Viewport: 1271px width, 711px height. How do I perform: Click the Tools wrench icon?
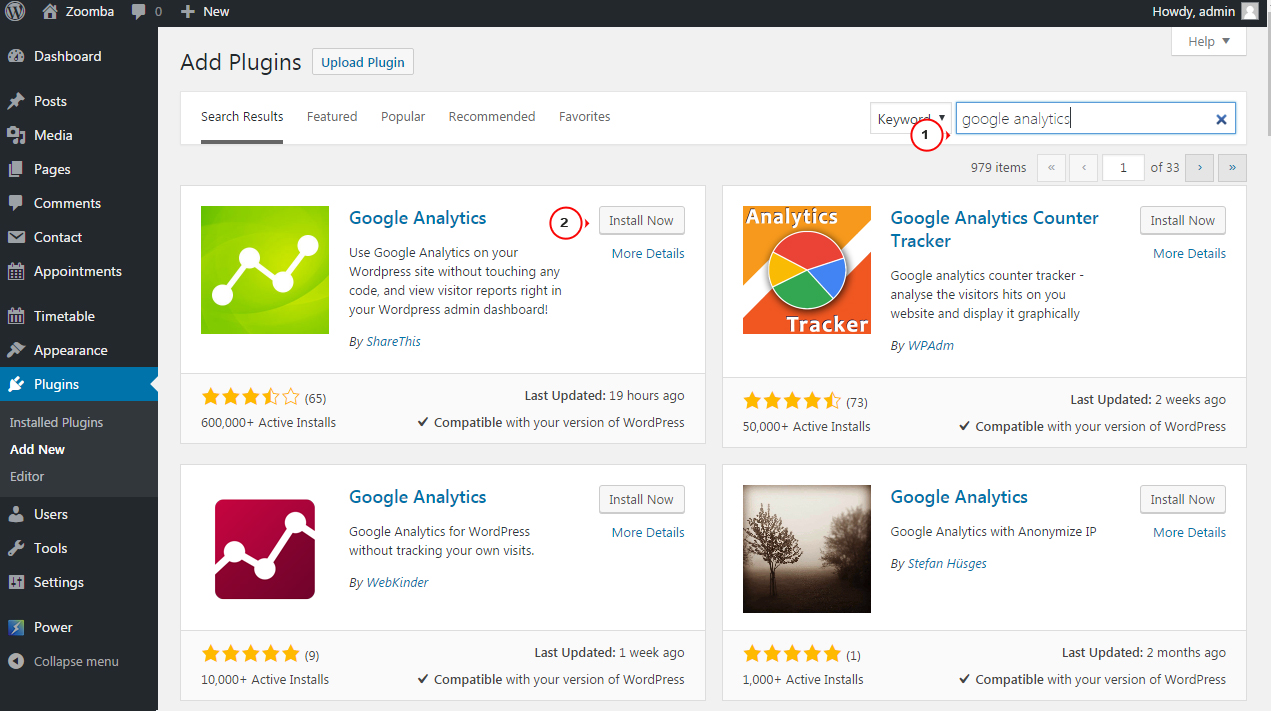(x=16, y=548)
